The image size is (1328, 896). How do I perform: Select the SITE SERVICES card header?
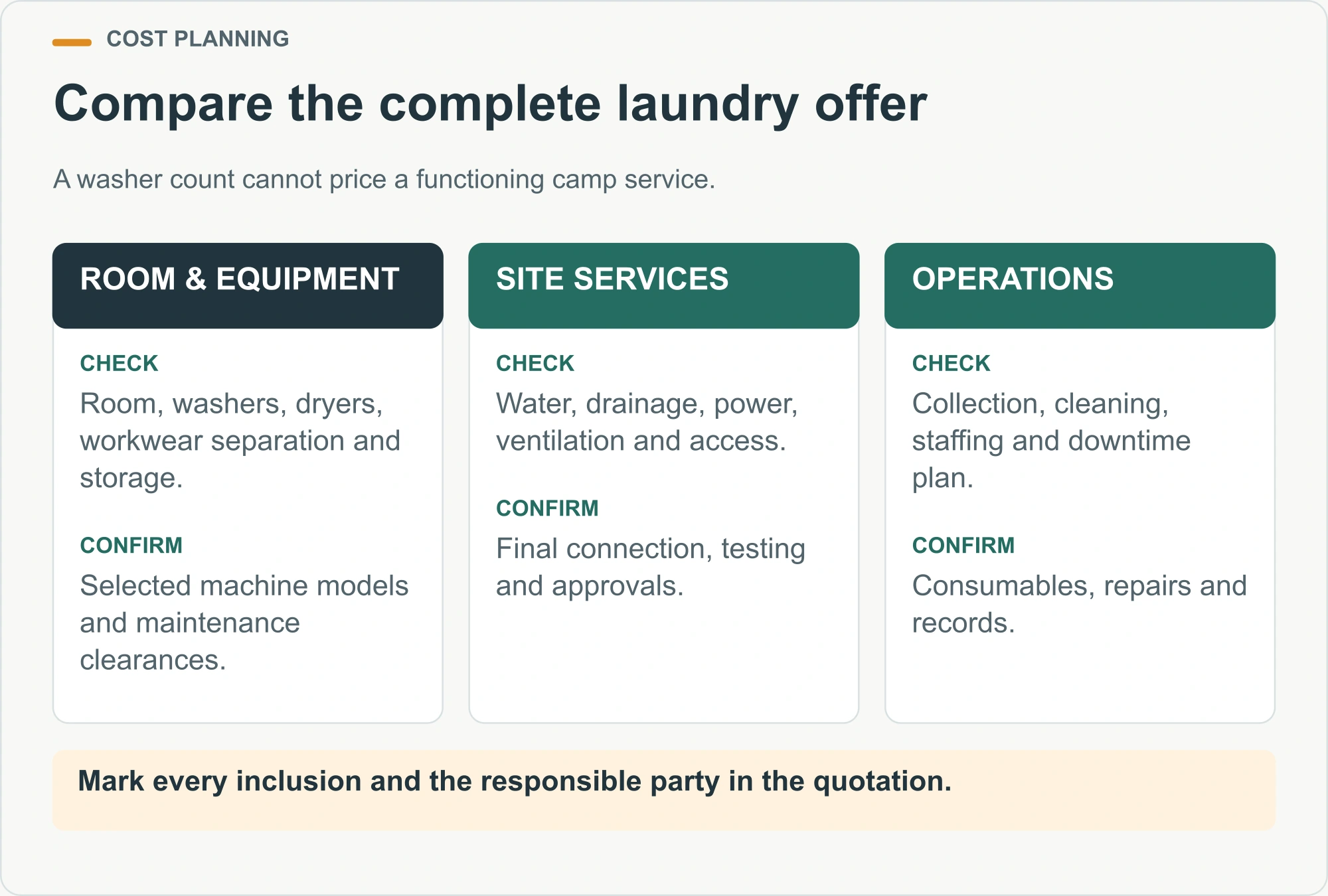[x=664, y=285]
